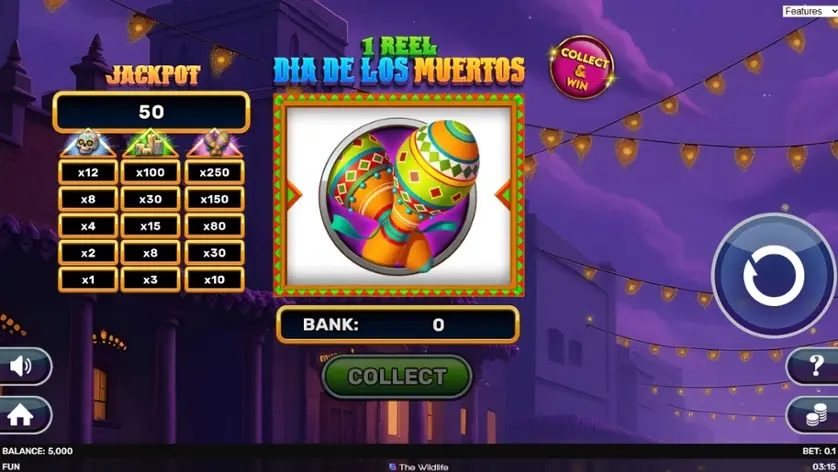Click the x10 maracas multiplier cell
838x472 pixels.
click(x=214, y=280)
